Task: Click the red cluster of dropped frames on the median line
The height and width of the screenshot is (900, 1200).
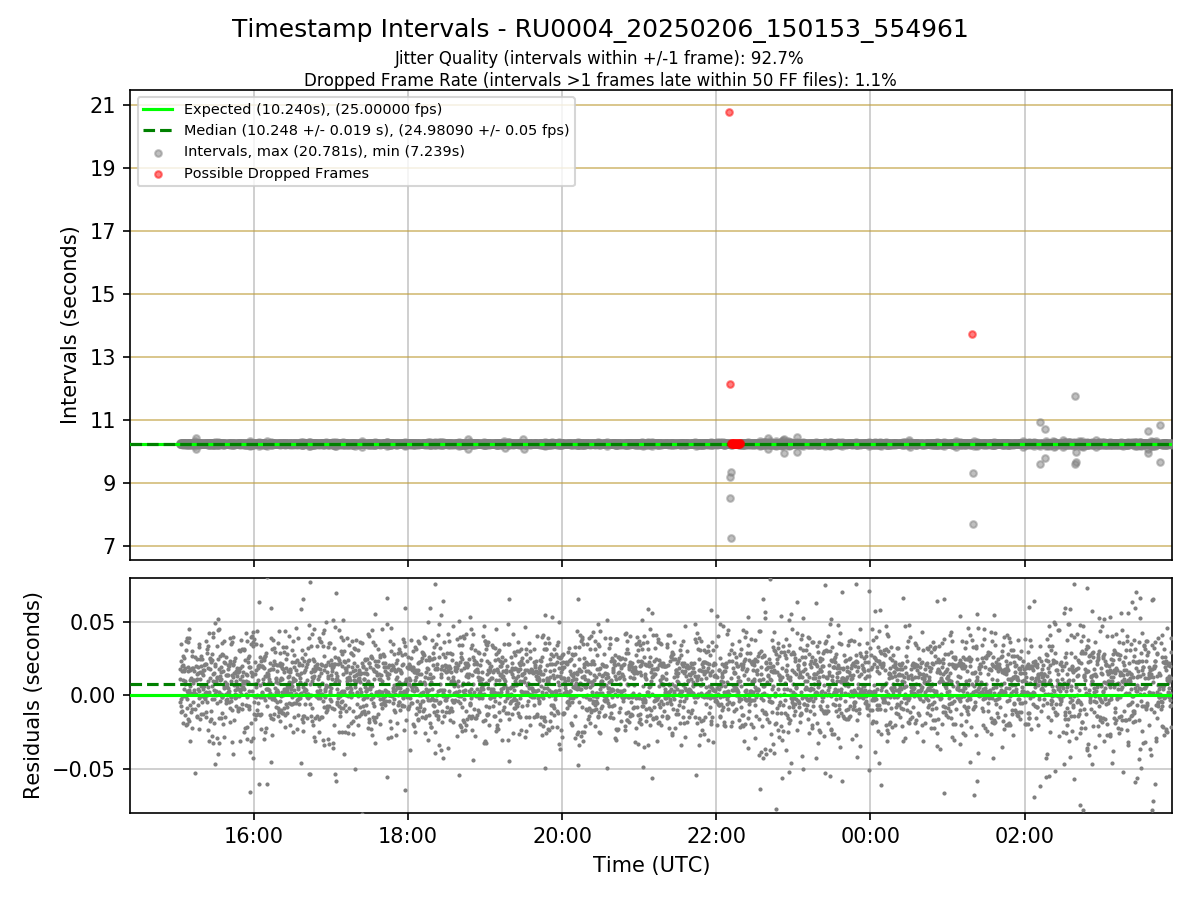Action: click(x=735, y=444)
